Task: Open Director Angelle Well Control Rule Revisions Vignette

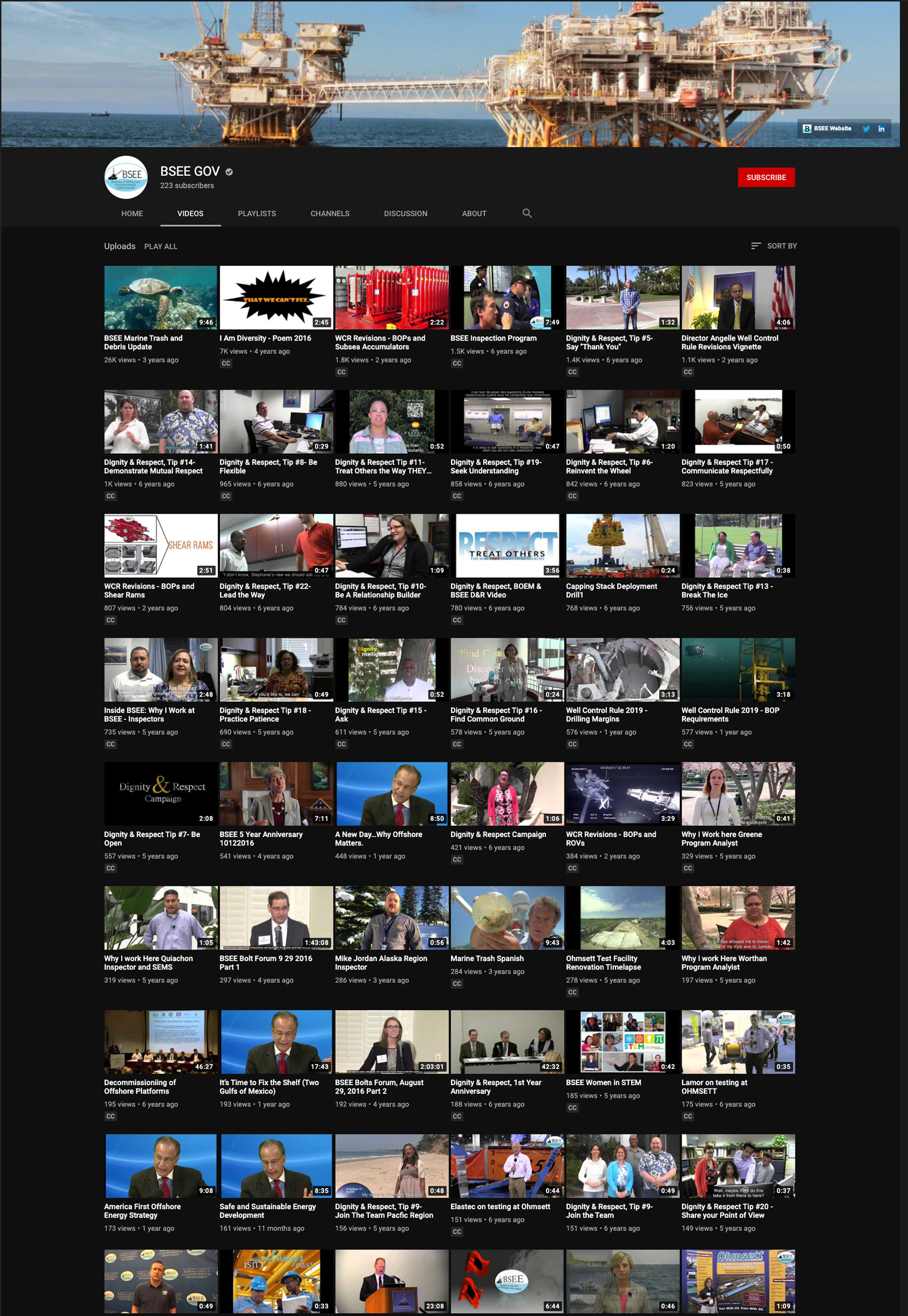Action: click(730, 342)
